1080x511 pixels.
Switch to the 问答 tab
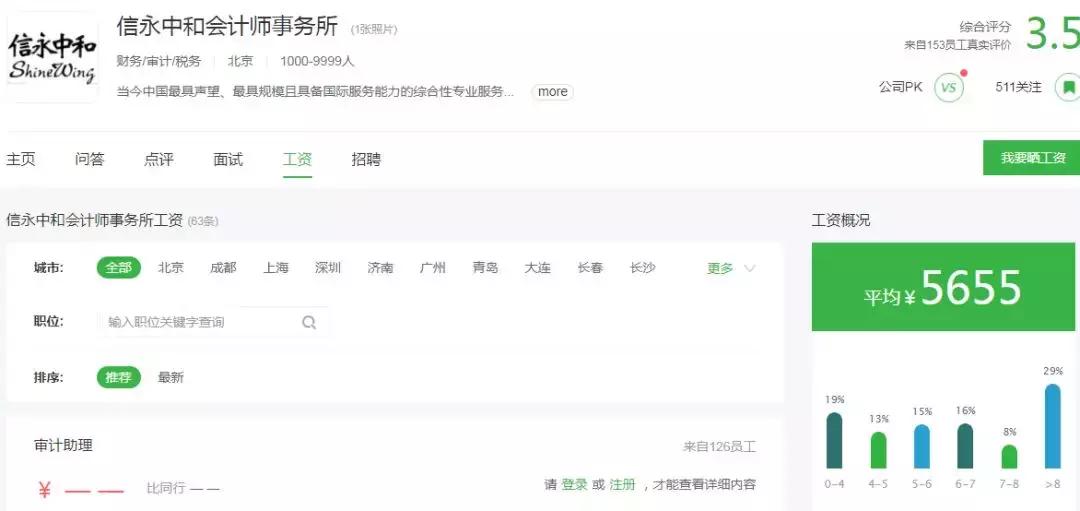tap(90, 160)
